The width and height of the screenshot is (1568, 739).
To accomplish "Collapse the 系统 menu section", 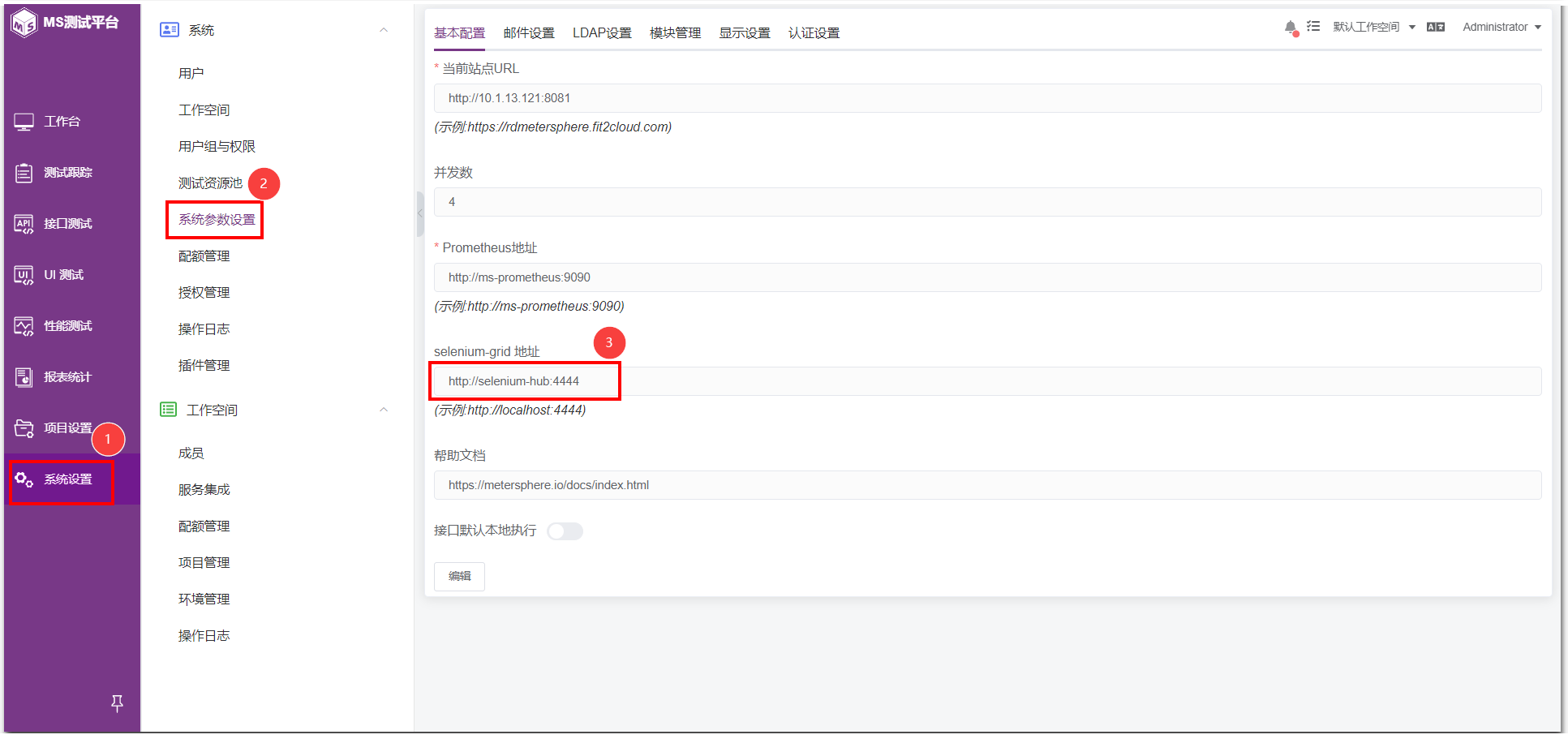I will 384,30.
